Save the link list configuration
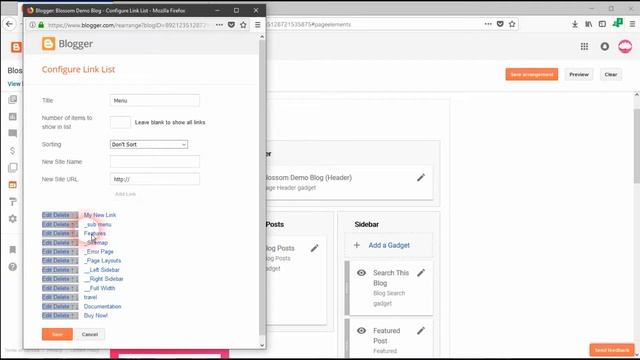This screenshot has height=360, width=640. pyautogui.click(x=57, y=334)
